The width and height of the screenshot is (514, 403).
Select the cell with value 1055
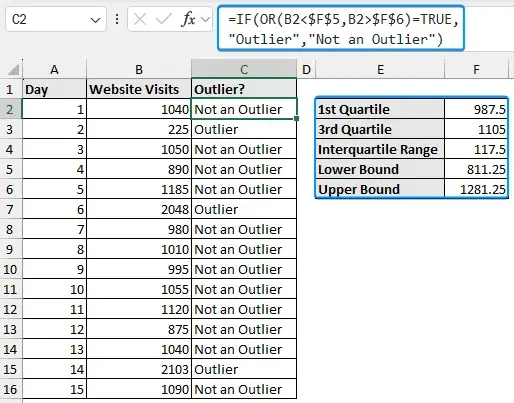click(139, 289)
